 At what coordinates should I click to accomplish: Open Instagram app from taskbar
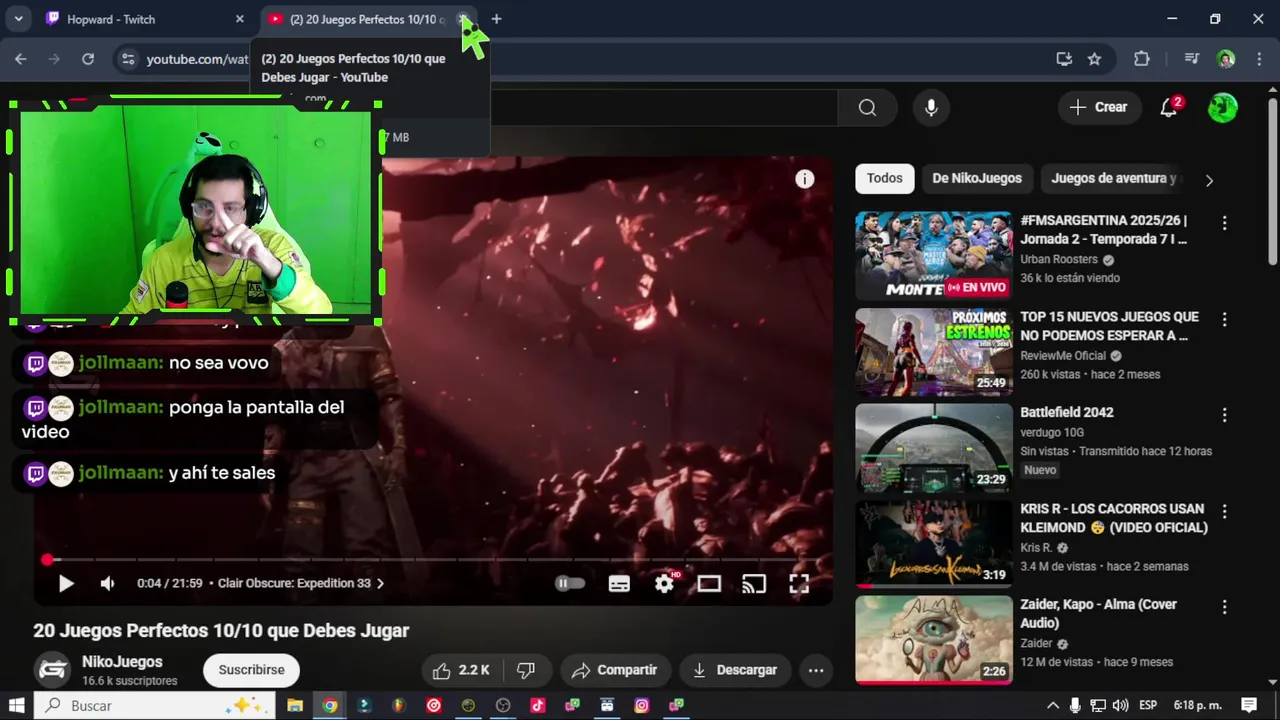pos(642,705)
